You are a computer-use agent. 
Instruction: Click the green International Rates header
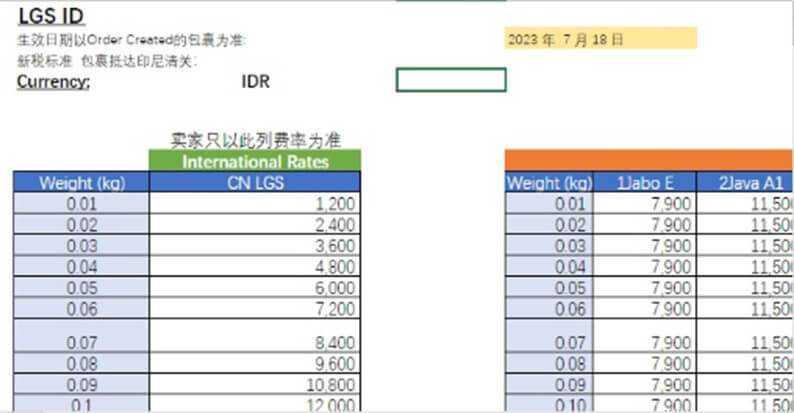(255, 161)
